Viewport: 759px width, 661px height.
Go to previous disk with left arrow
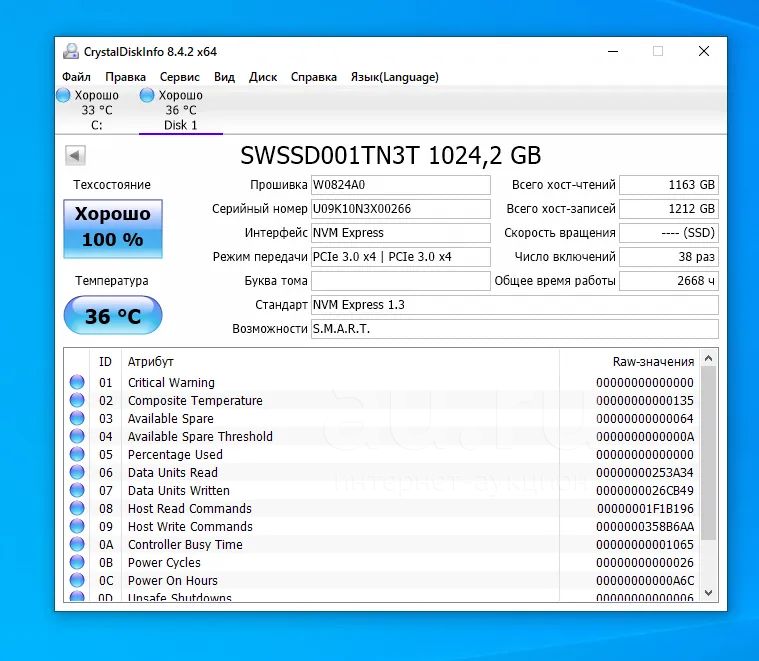(75, 155)
